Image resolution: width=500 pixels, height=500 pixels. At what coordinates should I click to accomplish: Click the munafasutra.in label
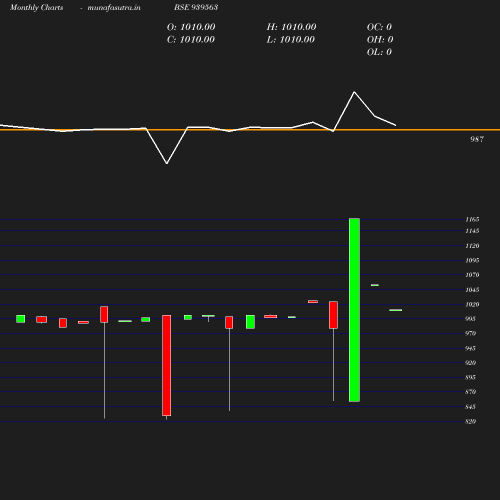114,8
